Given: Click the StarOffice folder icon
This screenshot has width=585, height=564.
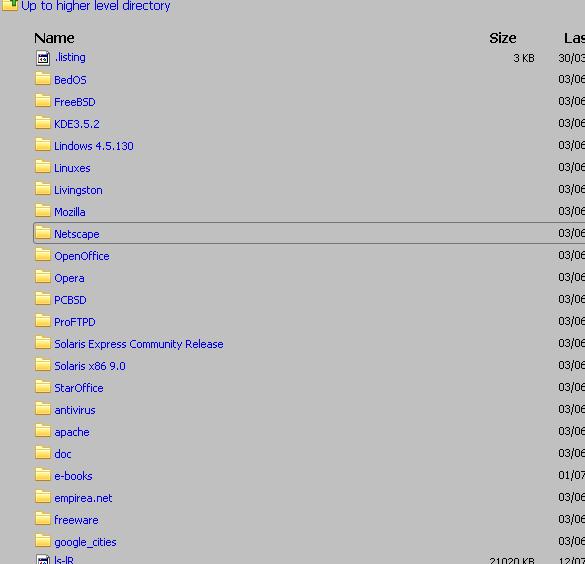Looking at the screenshot, I should [x=43, y=387].
